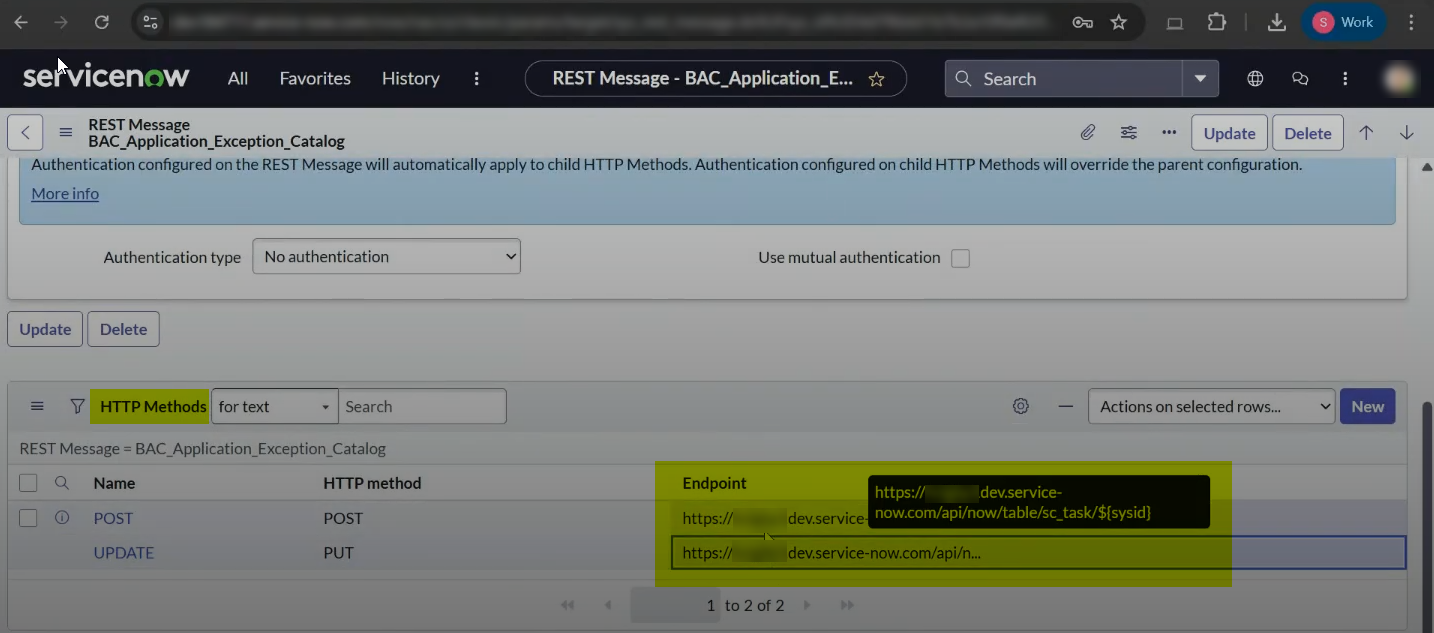Sort by Endpoint column header

coord(714,483)
